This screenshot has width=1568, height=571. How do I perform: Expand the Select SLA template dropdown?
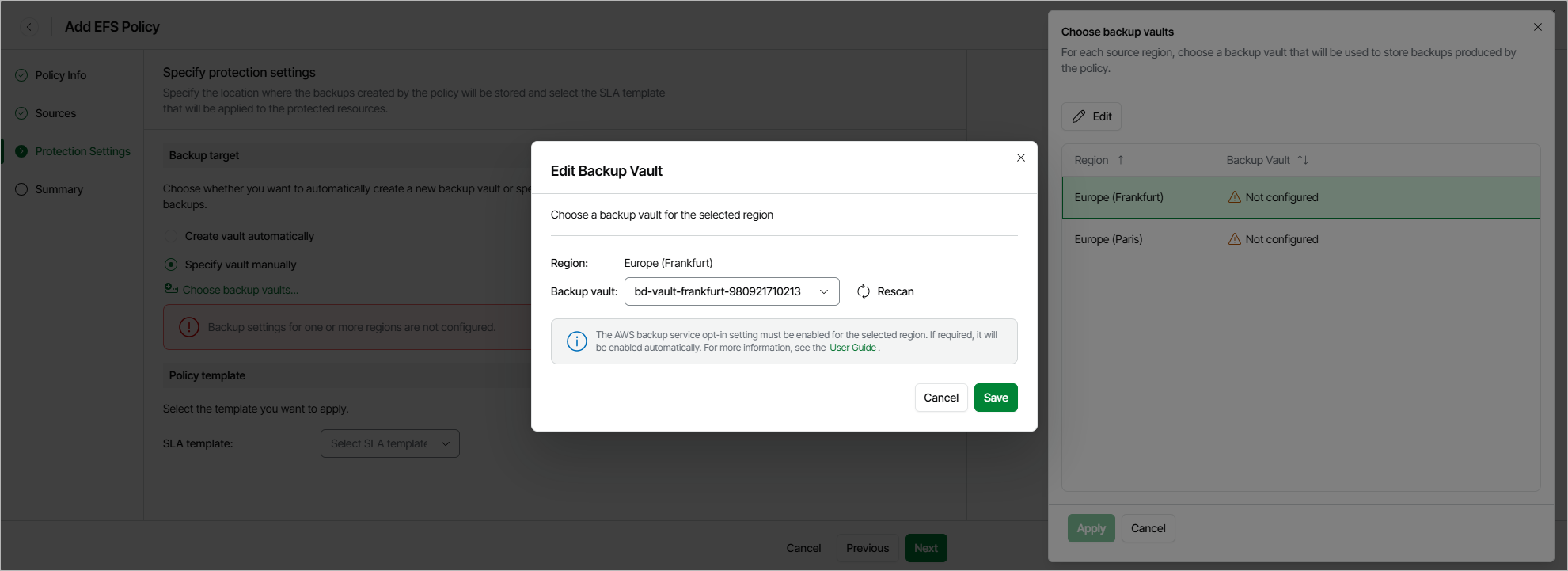coord(389,443)
